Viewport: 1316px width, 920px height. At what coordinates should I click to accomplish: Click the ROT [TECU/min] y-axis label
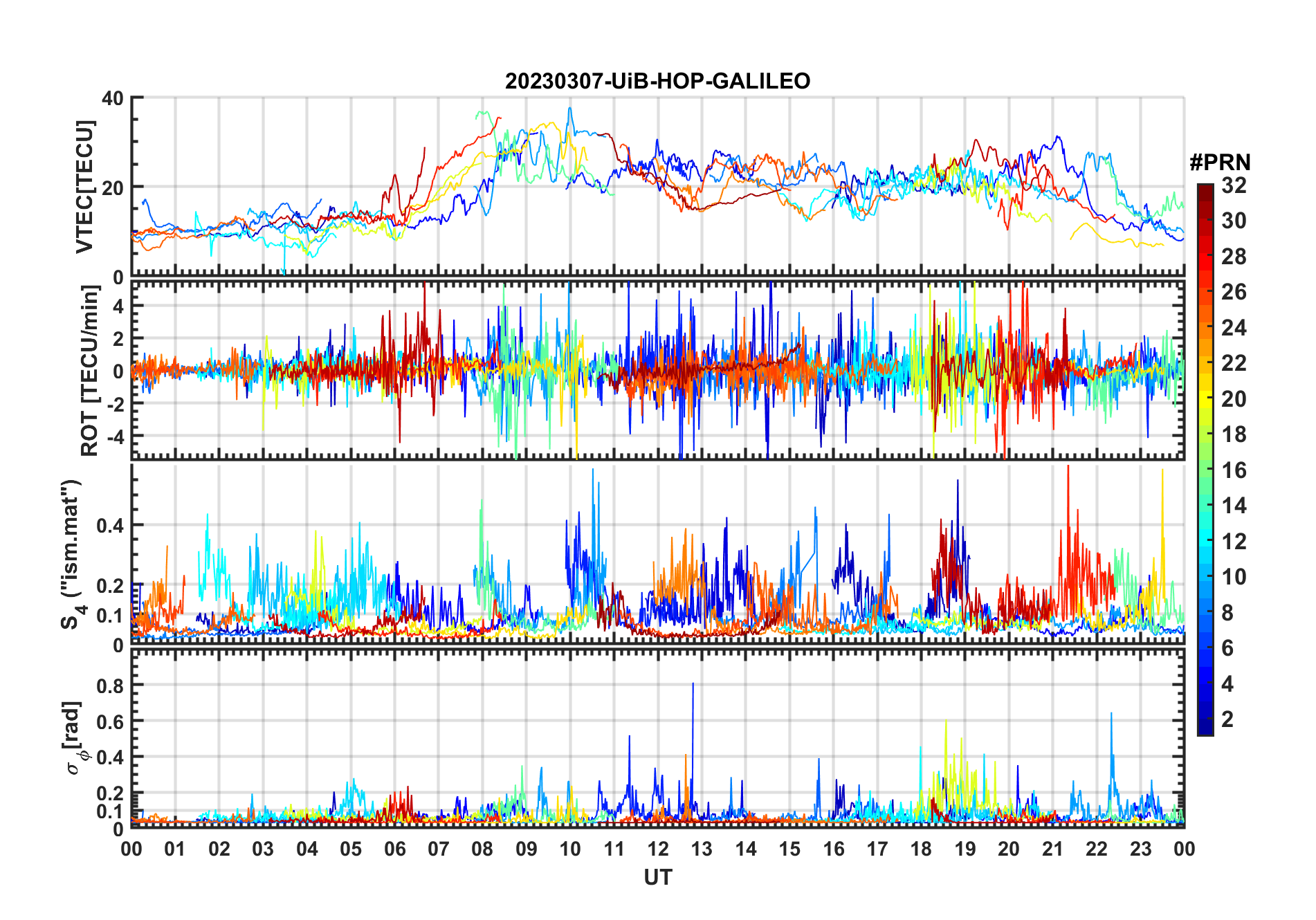click(x=89, y=371)
